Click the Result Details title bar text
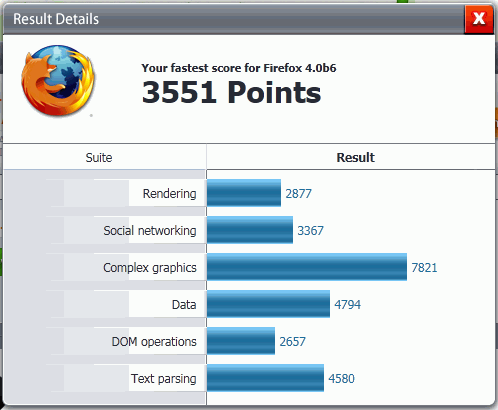This screenshot has height=410, width=498. pos(56,19)
